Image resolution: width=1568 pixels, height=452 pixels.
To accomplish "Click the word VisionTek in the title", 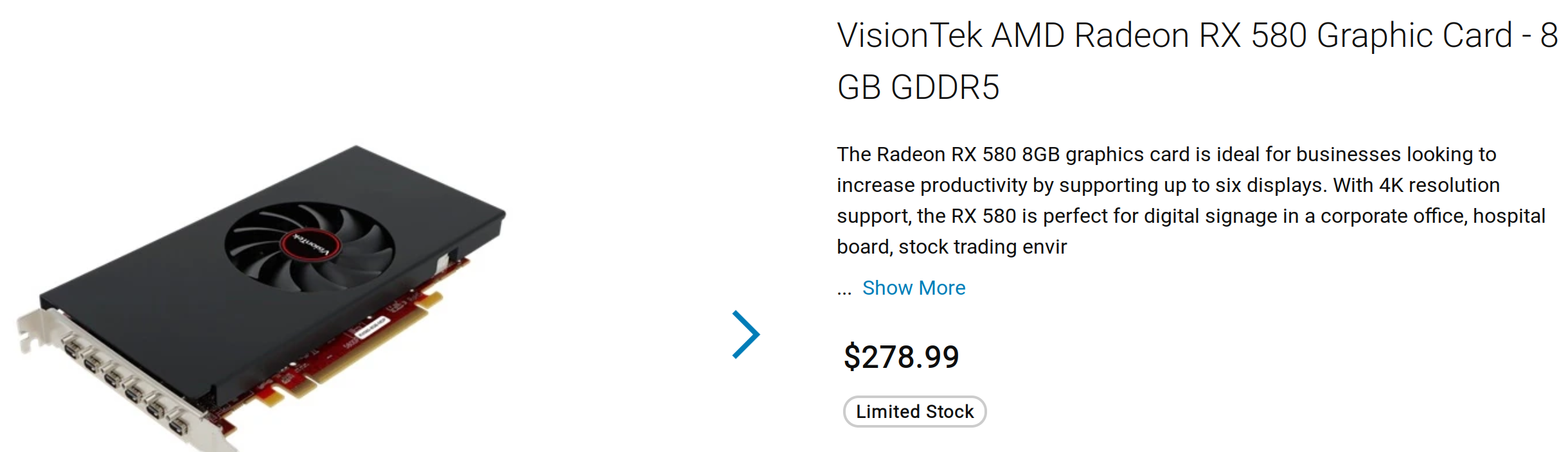I will 909,36.
